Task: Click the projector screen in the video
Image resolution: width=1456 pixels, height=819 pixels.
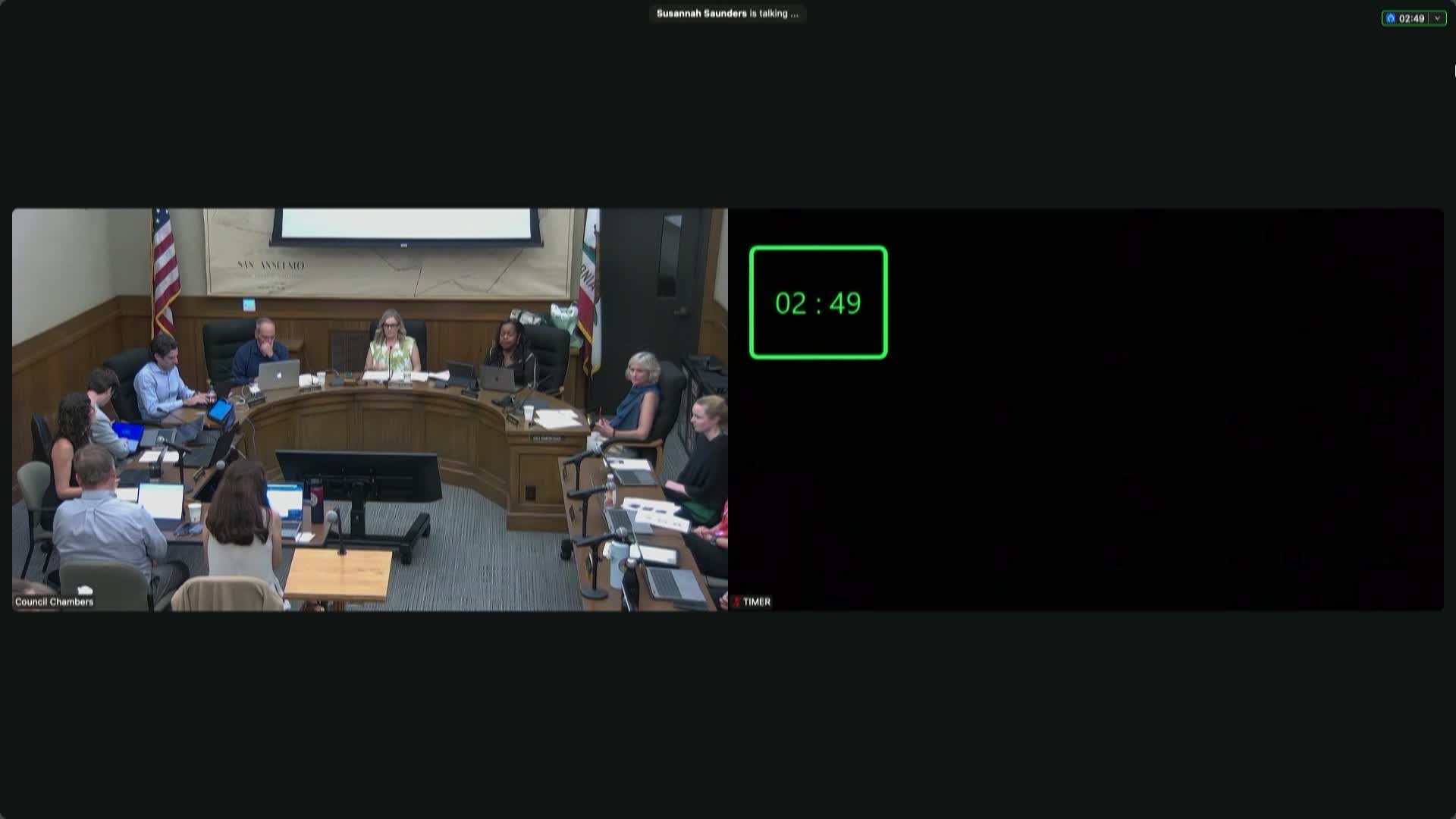Action: [406, 225]
